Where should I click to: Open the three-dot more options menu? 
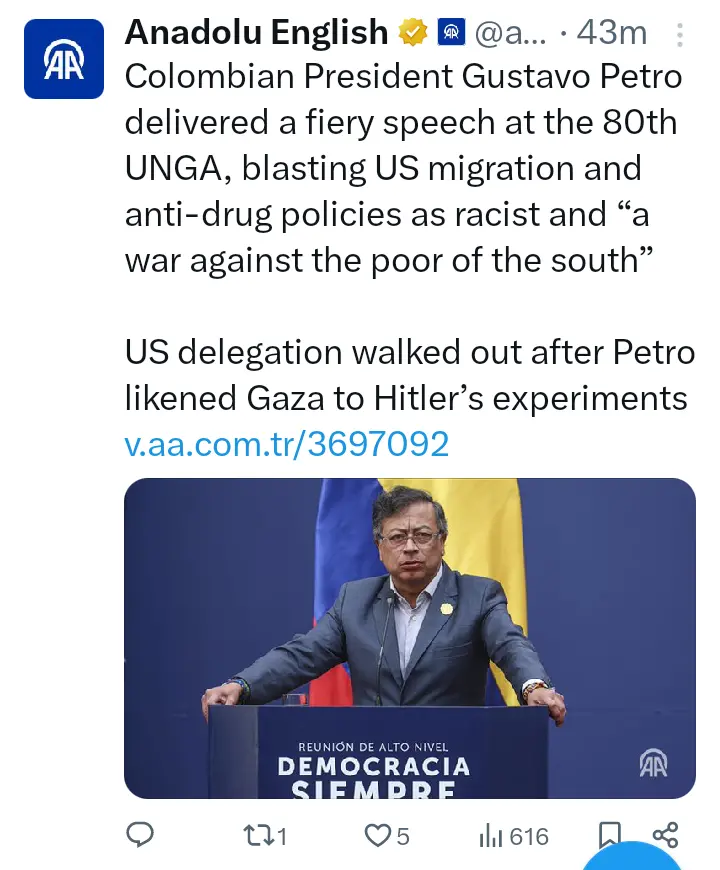pos(681,36)
